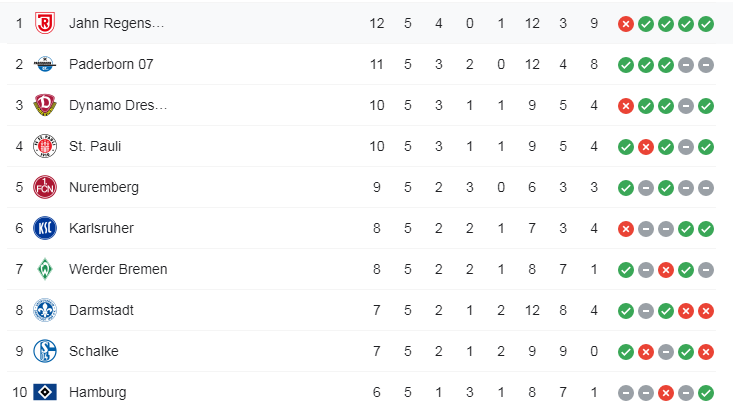Open the Hamburg team page

coord(98,392)
